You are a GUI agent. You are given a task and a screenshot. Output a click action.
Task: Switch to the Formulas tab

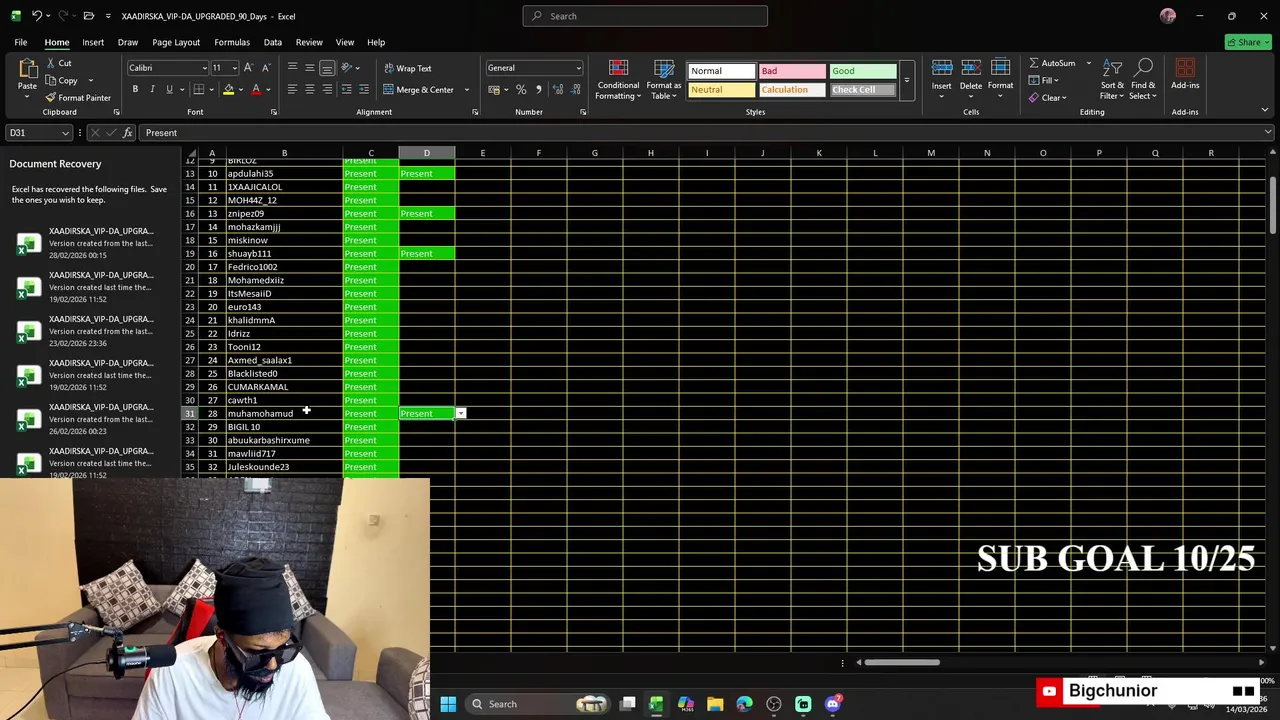pyautogui.click(x=232, y=42)
